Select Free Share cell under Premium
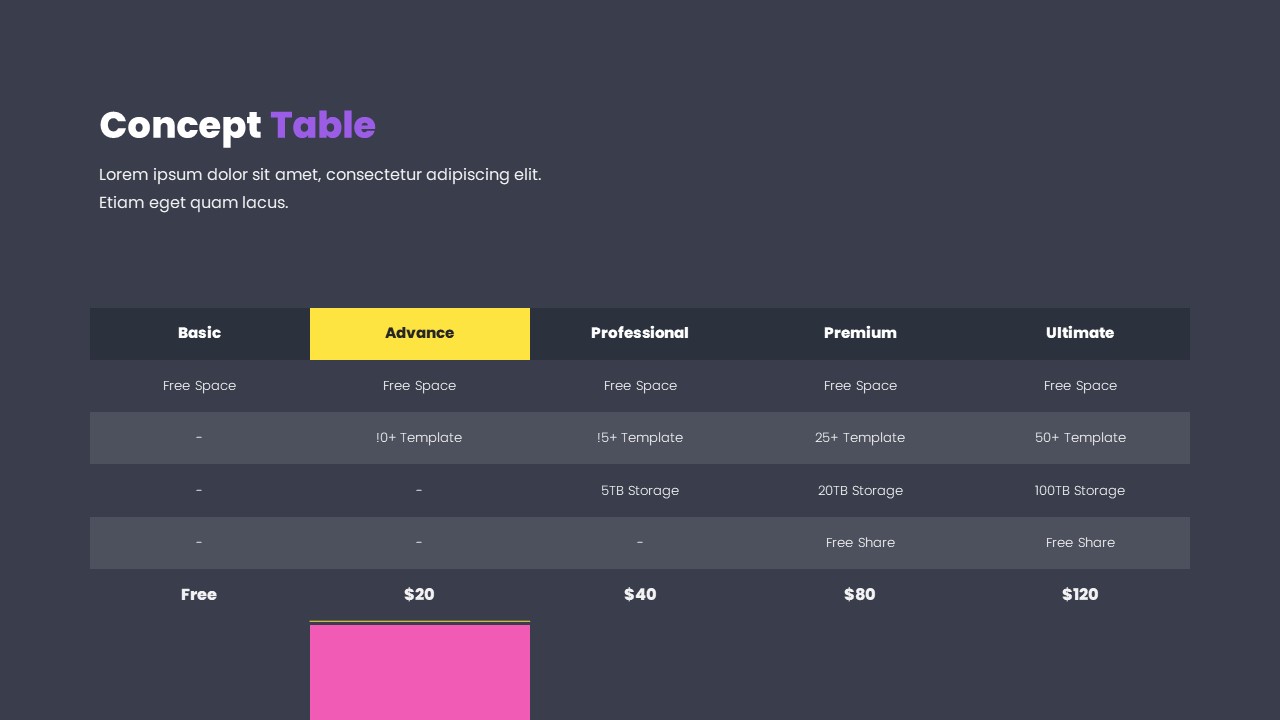 pyautogui.click(x=860, y=542)
